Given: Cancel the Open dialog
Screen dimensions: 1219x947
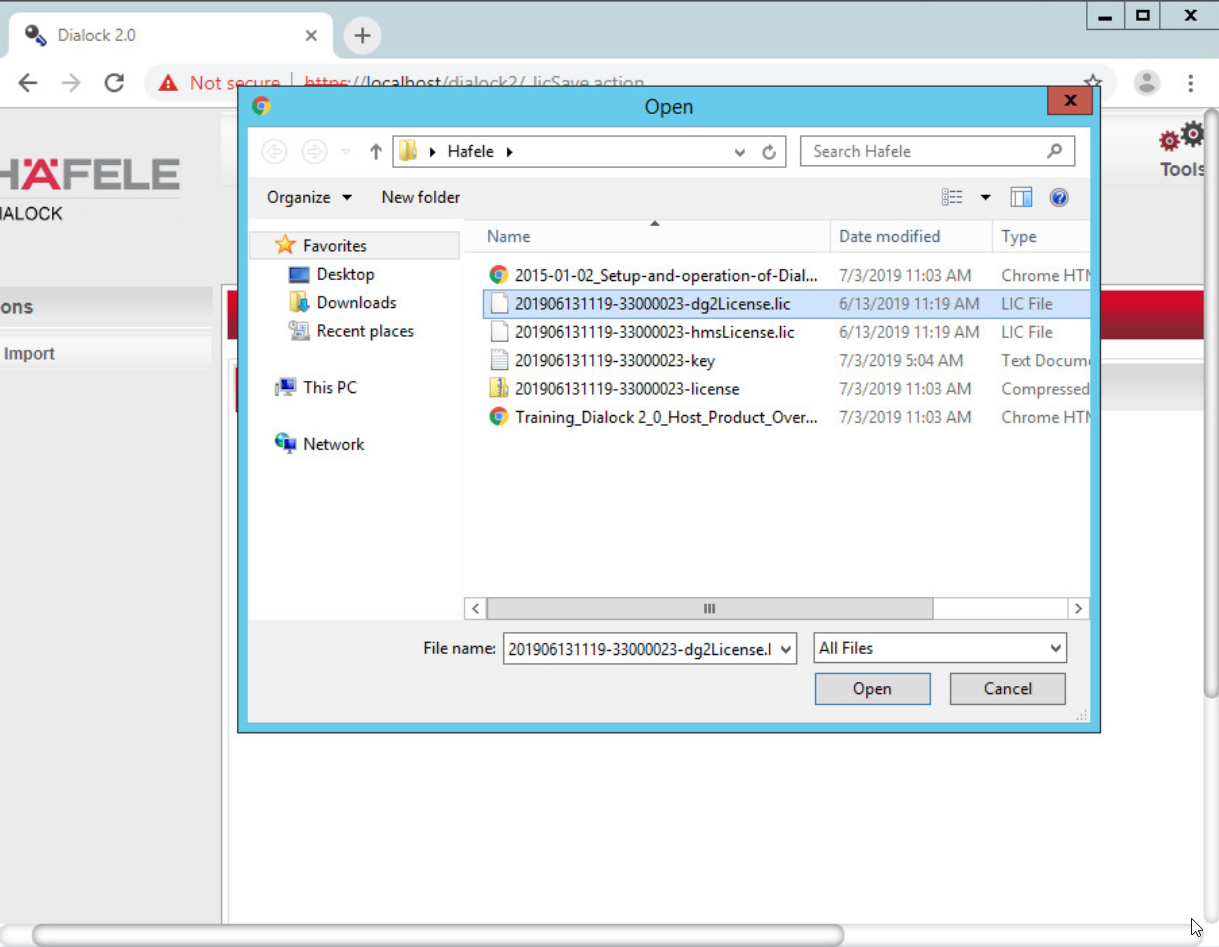Looking at the screenshot, I should [x=1007, y=689].
